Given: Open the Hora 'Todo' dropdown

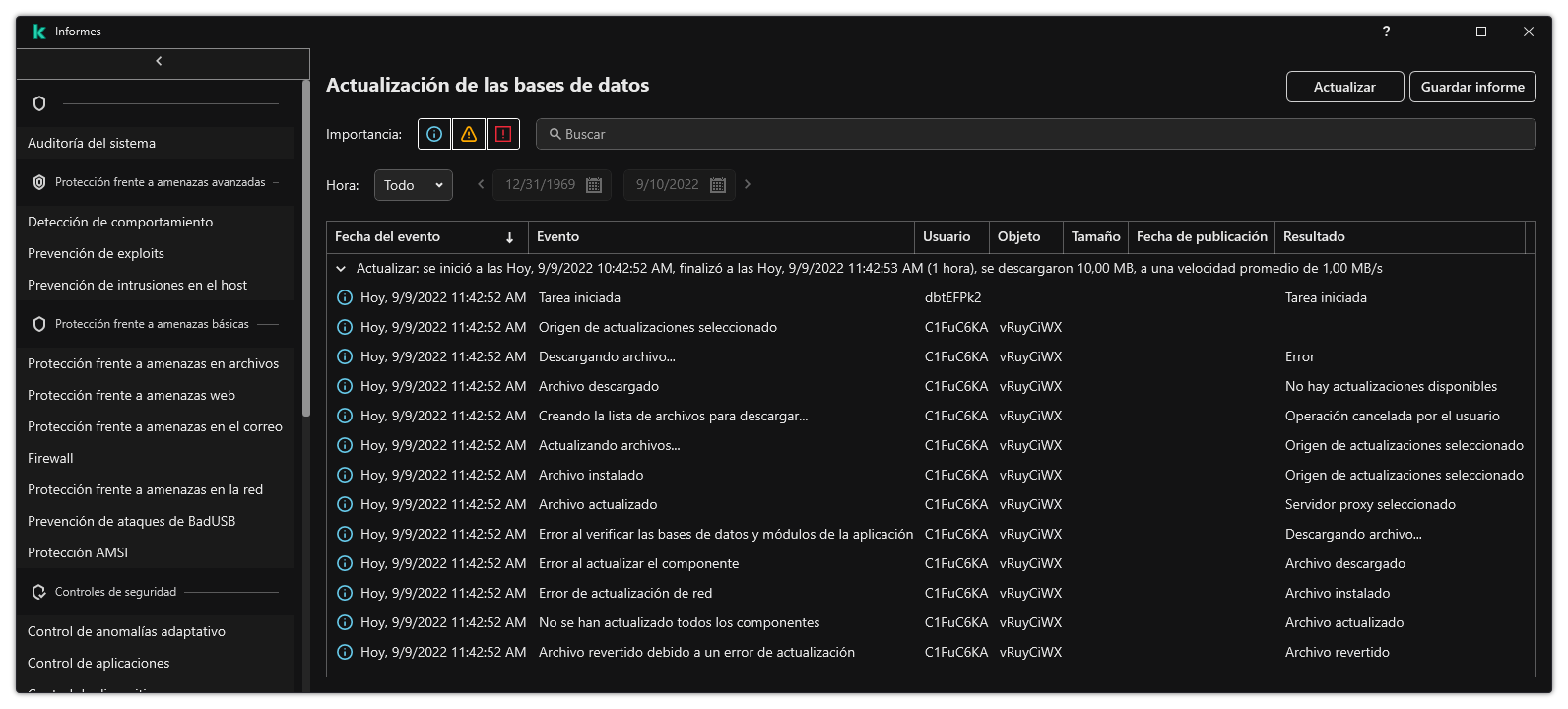Looking at the screenshot, I should point(413,185).
